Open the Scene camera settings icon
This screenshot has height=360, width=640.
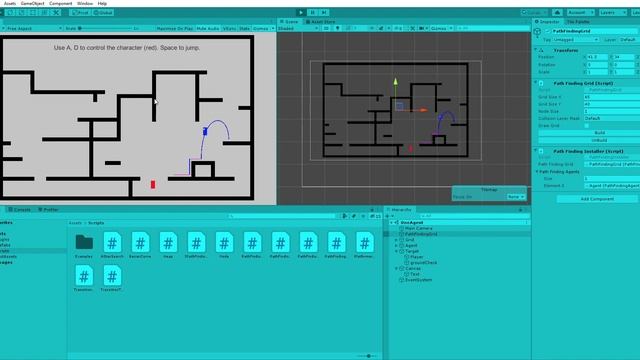coord(423,29)
